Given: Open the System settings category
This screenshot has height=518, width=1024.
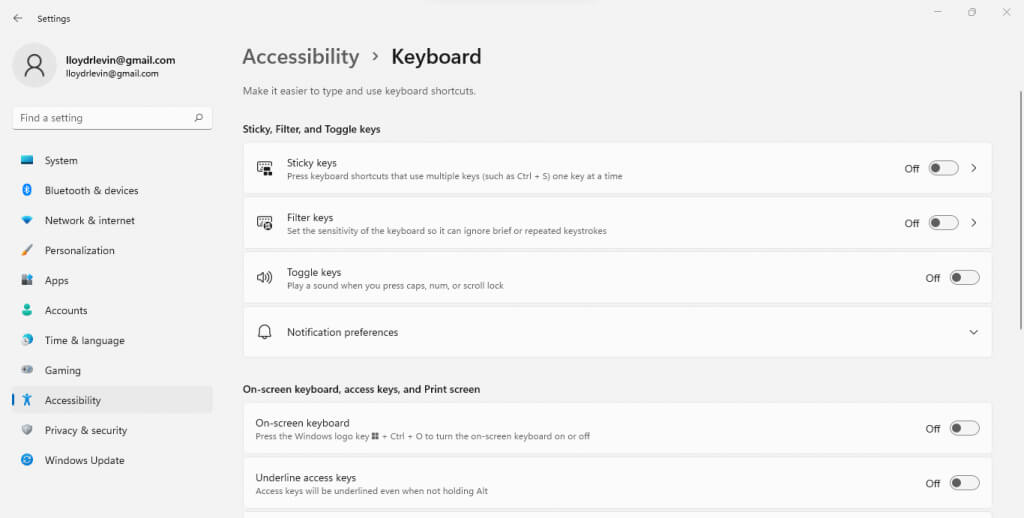Looking at the screenshot, I should click(x=61, y=160).
